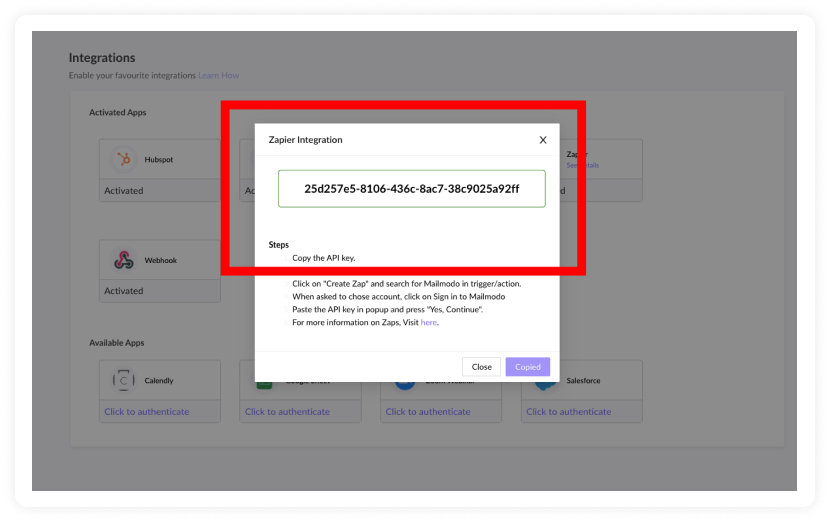Viewport: 830px width, 522px height.
Task: Close the Zapier Integration dialog with X
Action: coord(543,140)
